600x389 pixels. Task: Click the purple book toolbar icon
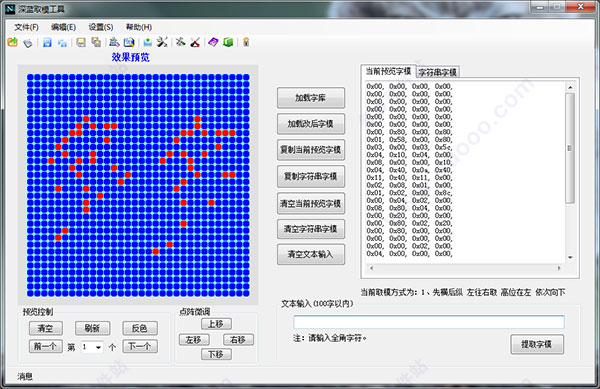(x=213, y=42)
